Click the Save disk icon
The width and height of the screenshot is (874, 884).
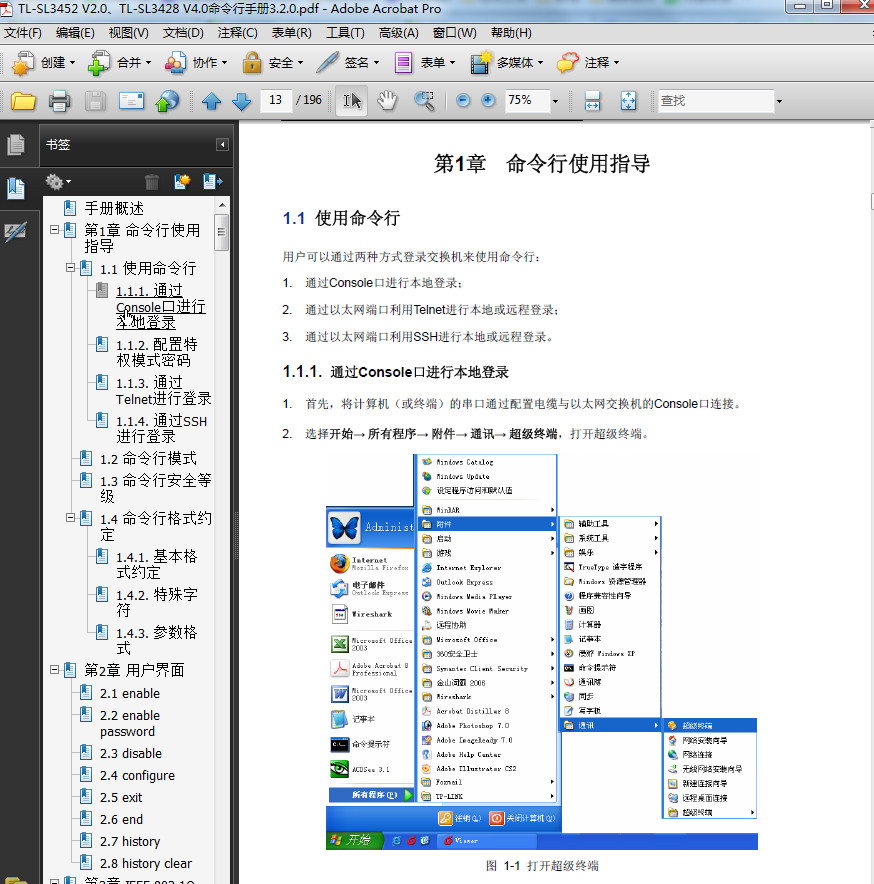click(x=95, y=101)
